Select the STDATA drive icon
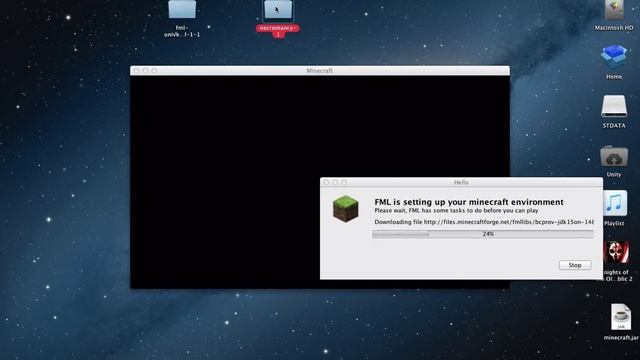Viewport: 640px width, 360px height. pos(614,106)
